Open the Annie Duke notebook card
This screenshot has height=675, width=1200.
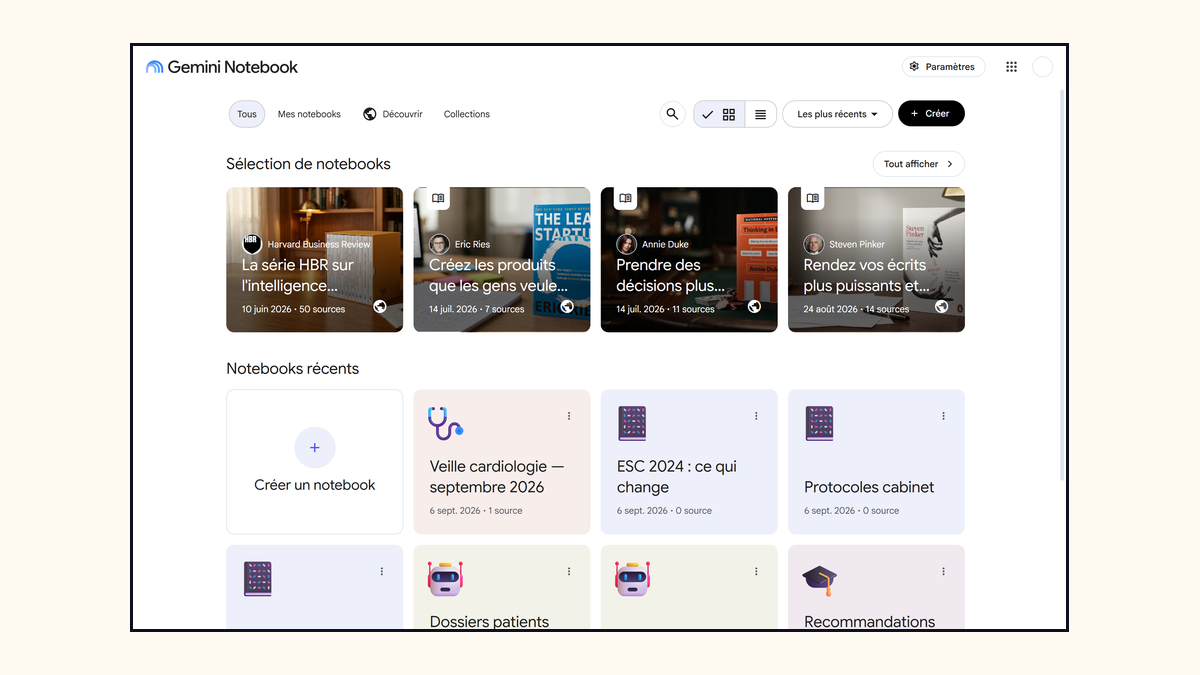pos(689,259)
